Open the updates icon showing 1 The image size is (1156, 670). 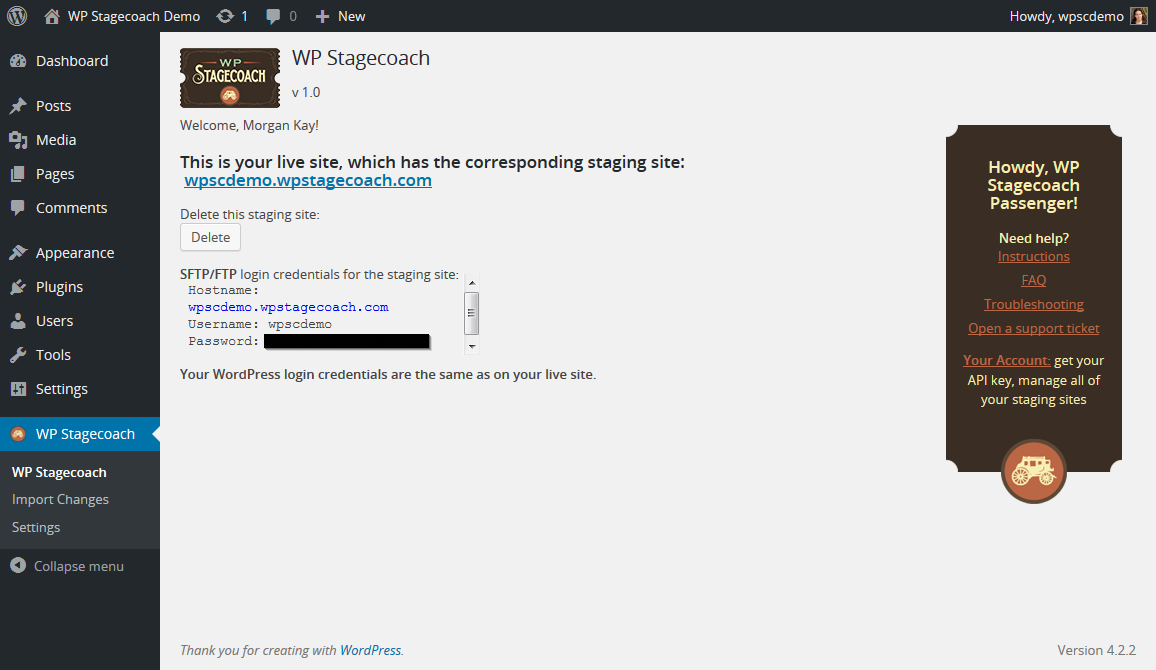point(225,16)
